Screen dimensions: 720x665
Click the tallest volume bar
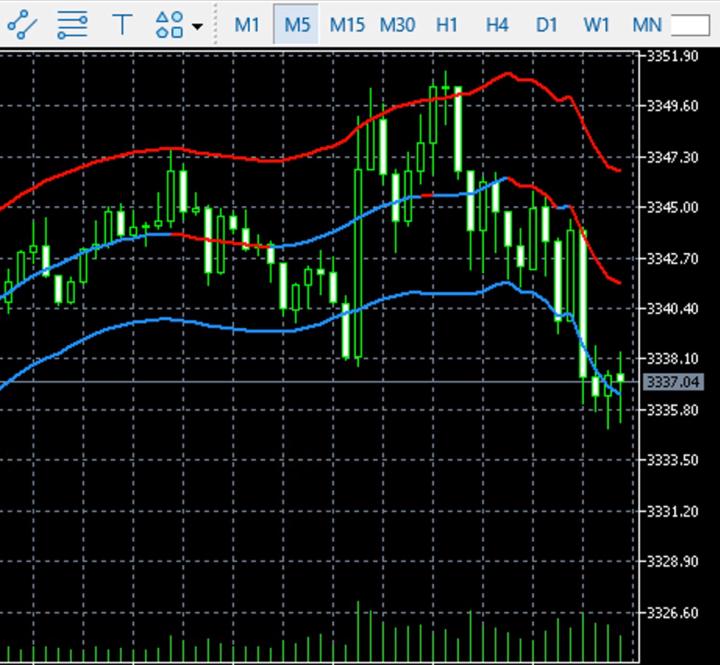[x=358, y=631]
